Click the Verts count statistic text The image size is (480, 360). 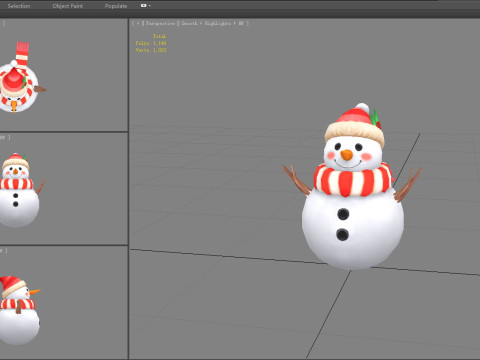tap(151, 50)
